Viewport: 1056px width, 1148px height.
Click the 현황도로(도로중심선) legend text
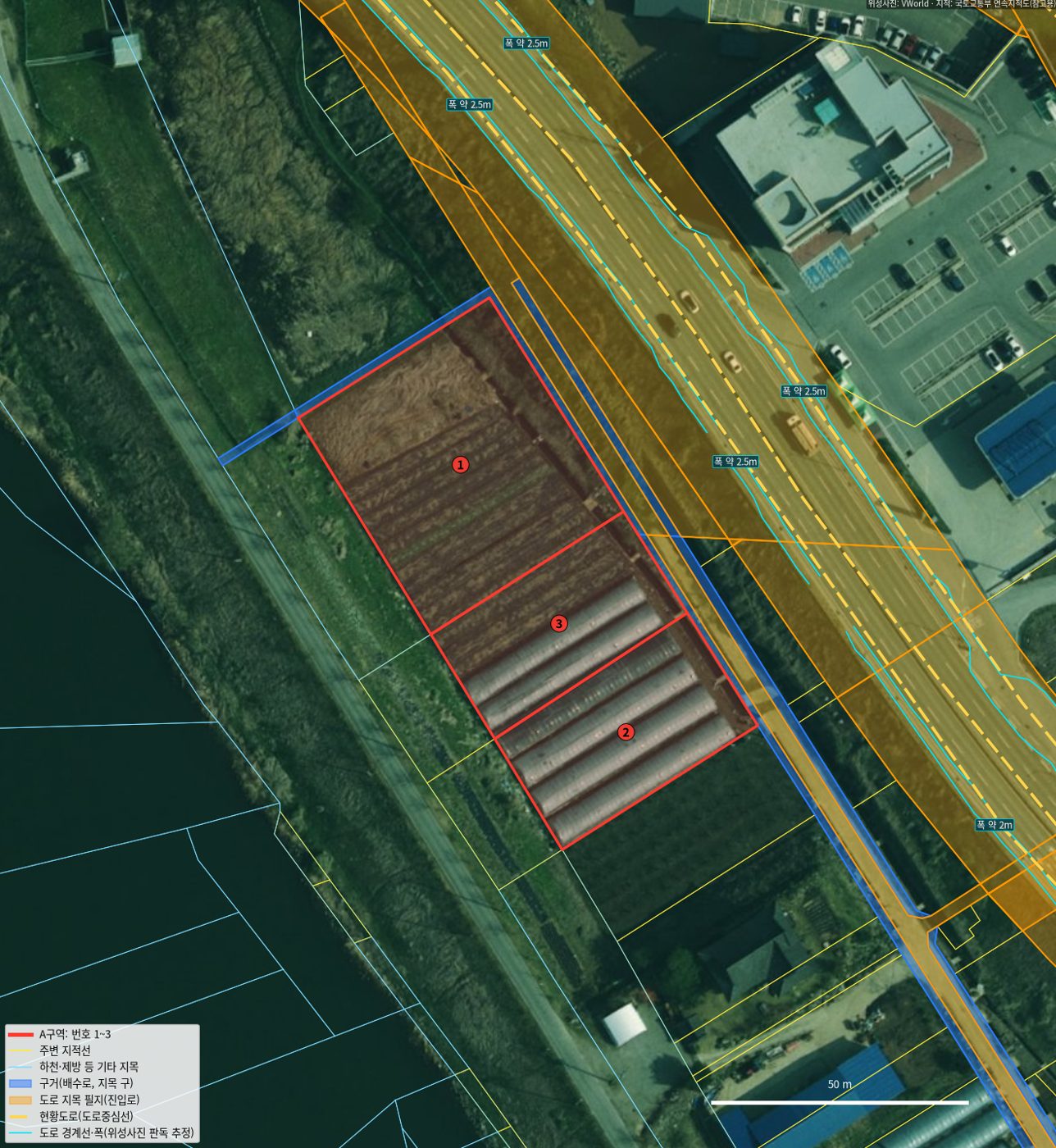tap(86, 1116)
